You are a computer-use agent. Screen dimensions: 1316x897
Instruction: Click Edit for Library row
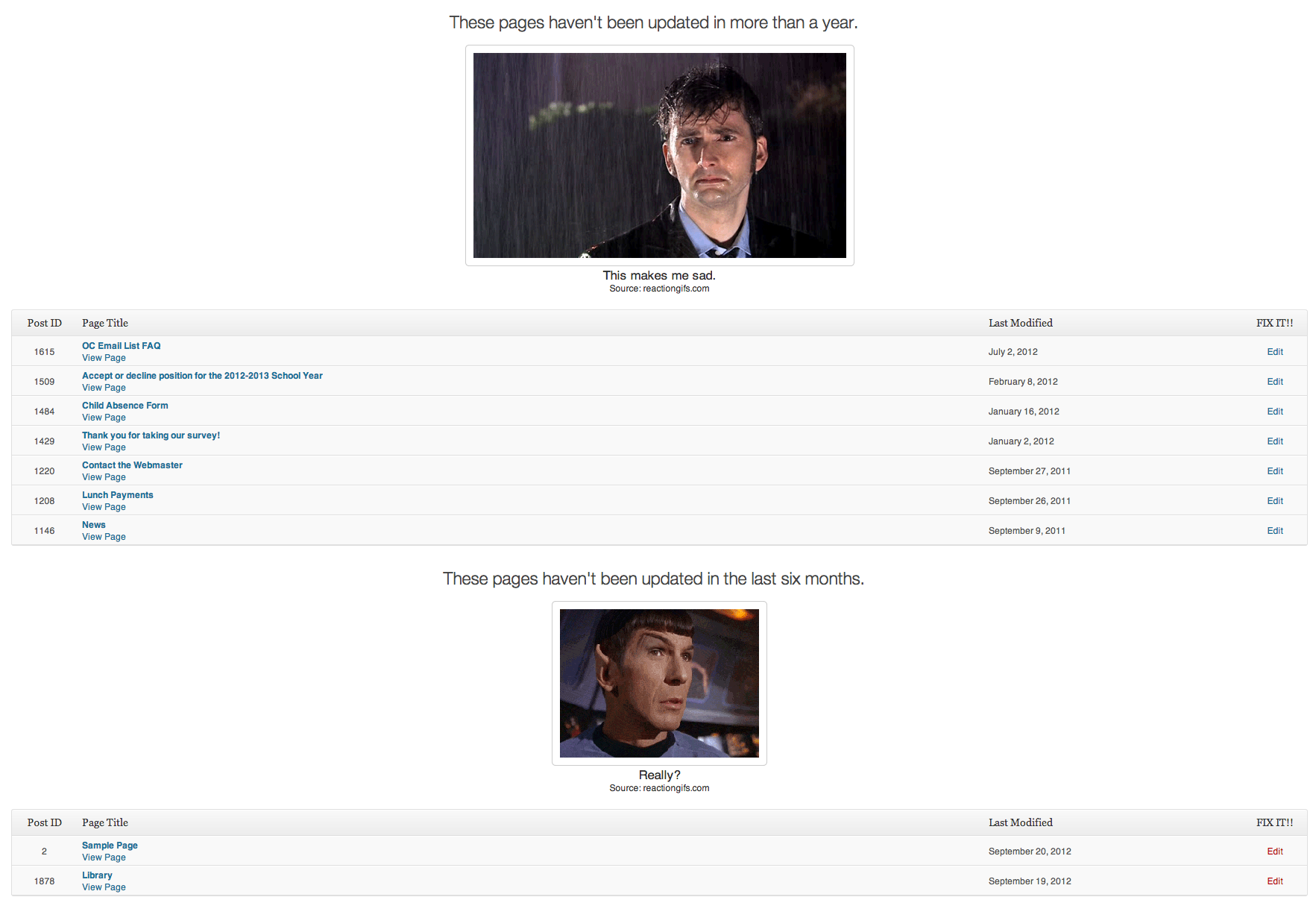tap(1275, 881)
